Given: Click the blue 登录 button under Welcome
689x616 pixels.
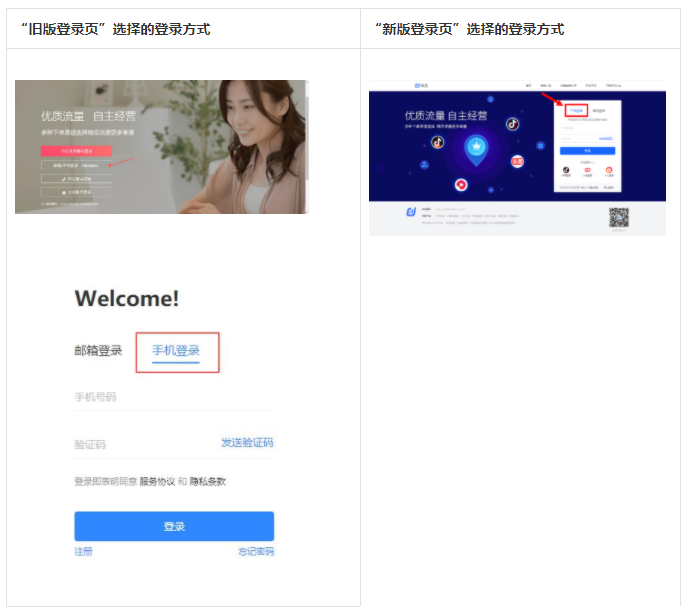Looking at the screenshot, I should [174, 526].
